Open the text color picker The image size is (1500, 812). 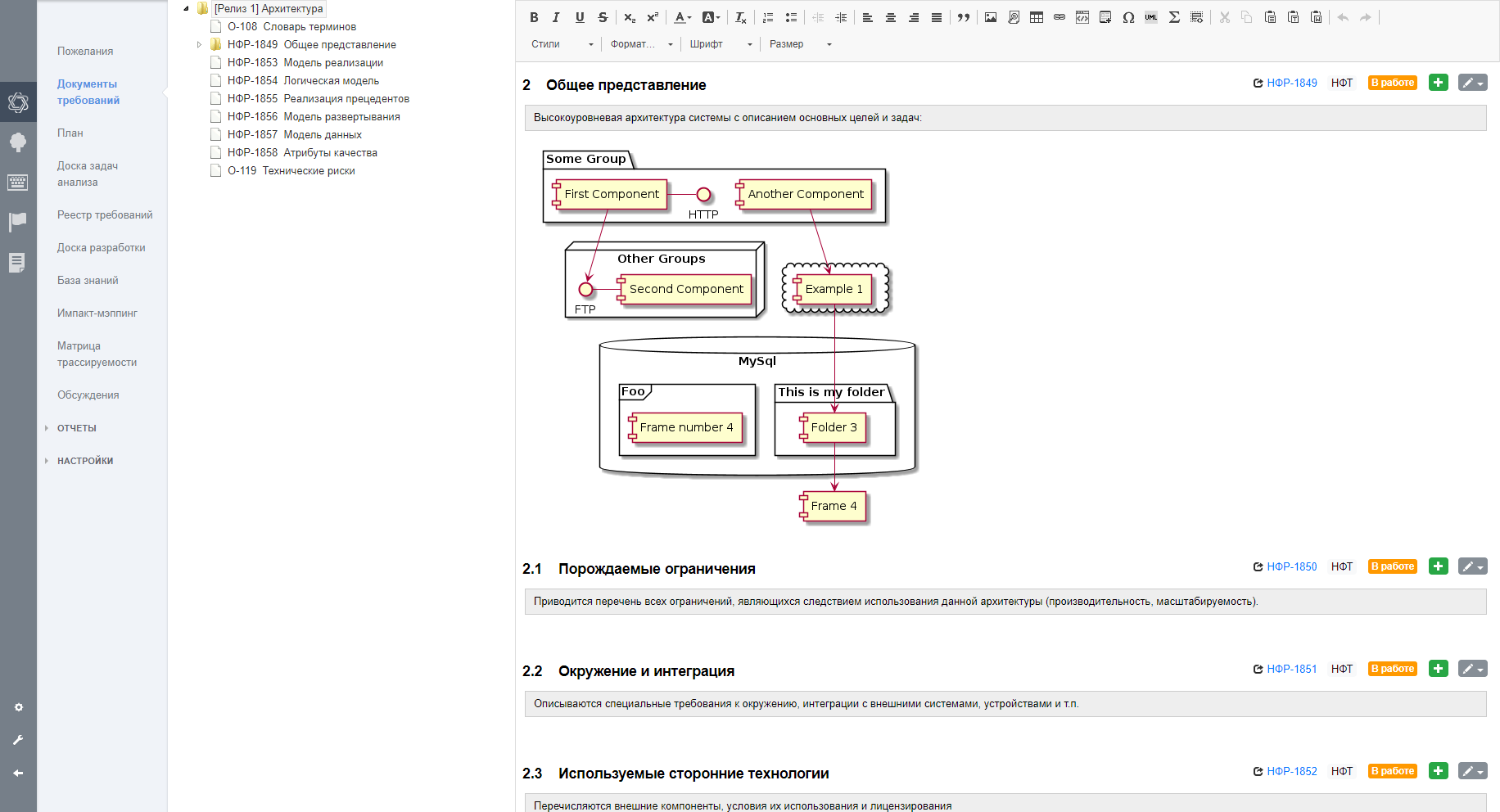[682, 17]
